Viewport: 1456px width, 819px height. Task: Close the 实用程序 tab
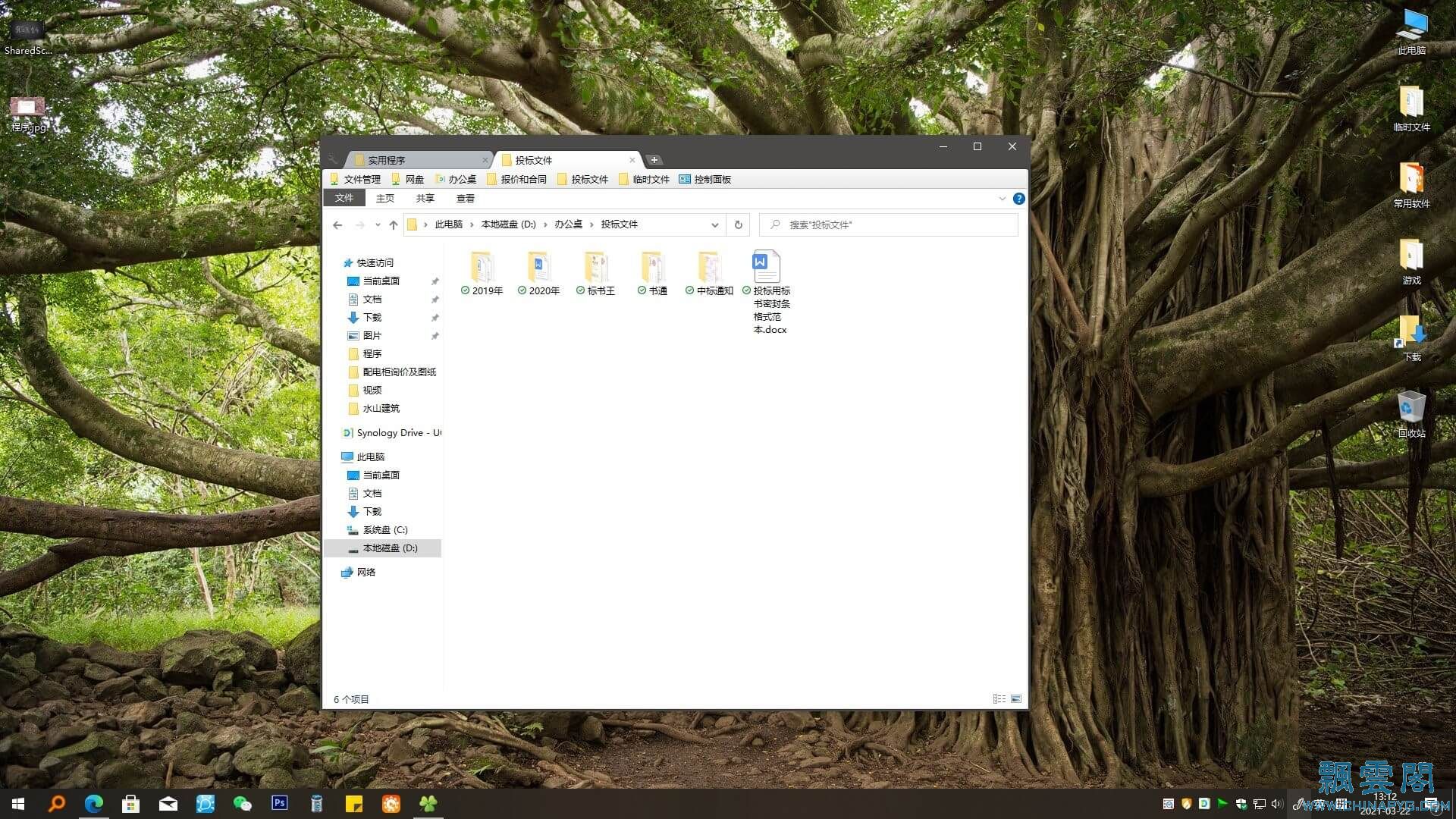pyautogui.click(x=485, y=160)
